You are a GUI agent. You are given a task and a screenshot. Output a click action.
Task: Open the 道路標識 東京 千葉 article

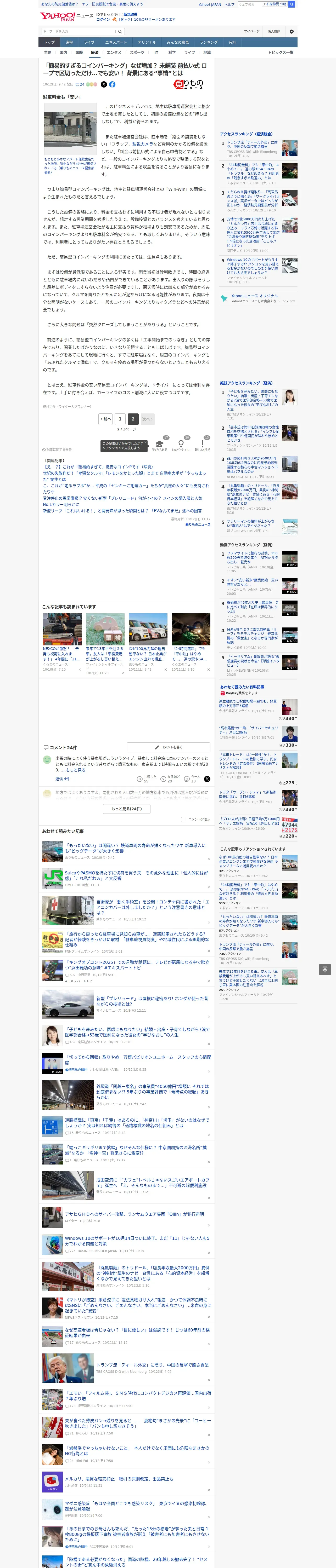pos(137,1122)
